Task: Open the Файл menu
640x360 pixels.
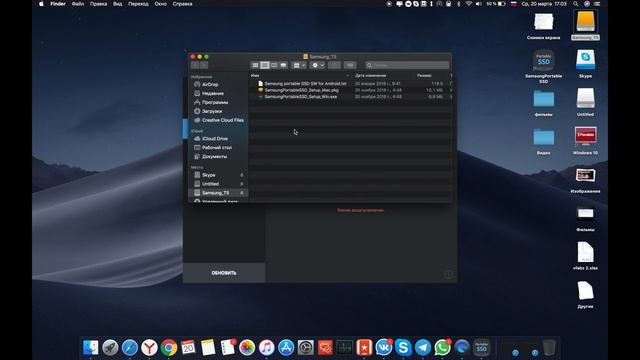Action: coord(78,4)
